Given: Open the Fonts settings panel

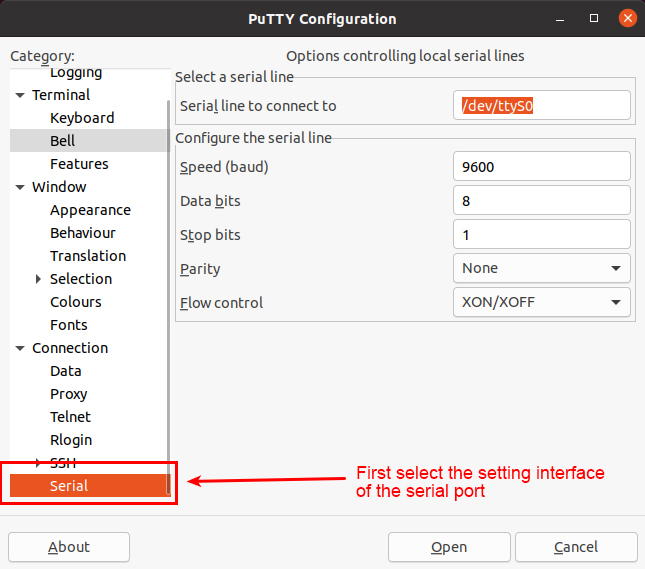Looking at the screenshot, I should tap(69, 325).
